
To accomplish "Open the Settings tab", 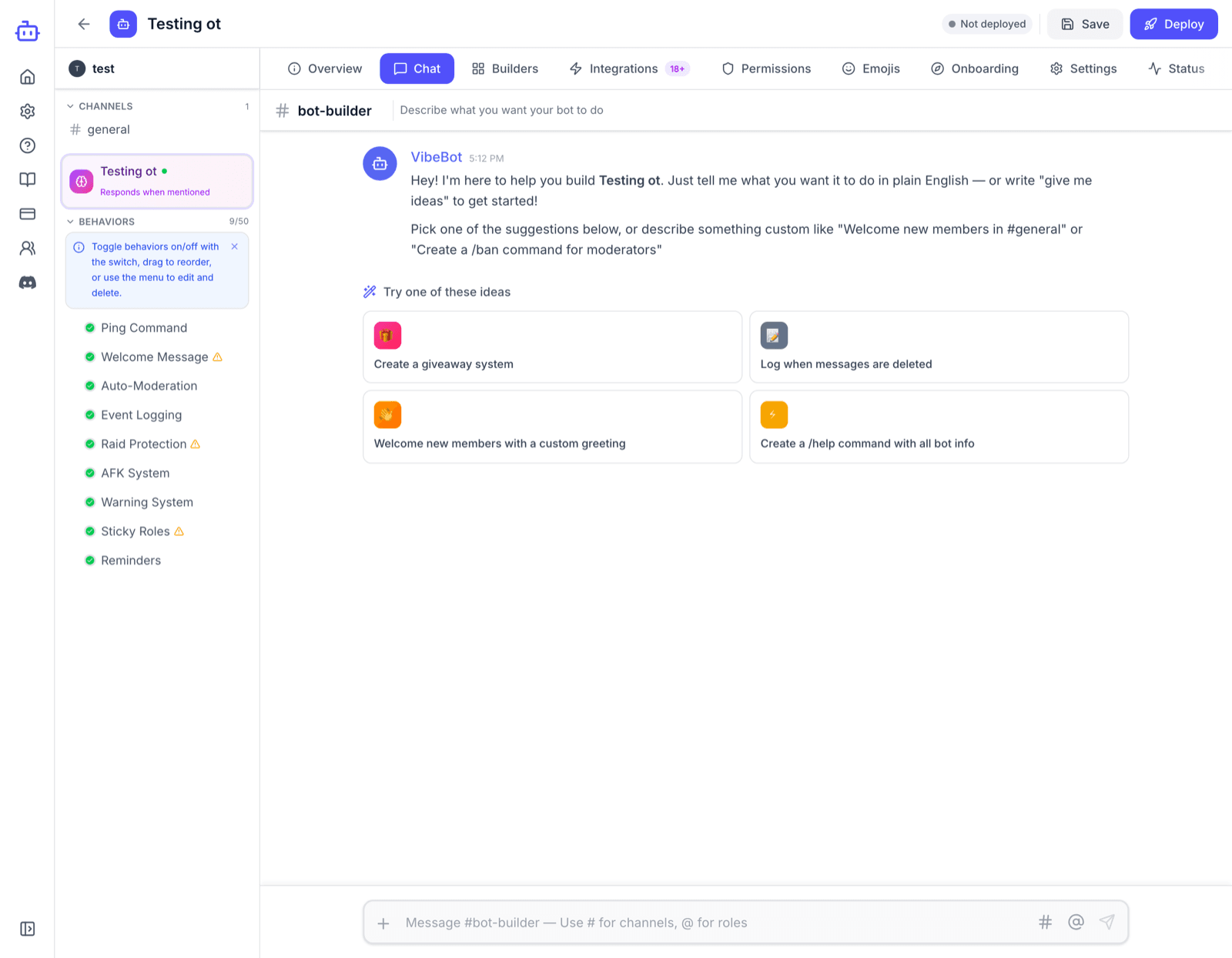I will tap(1083, 69).
